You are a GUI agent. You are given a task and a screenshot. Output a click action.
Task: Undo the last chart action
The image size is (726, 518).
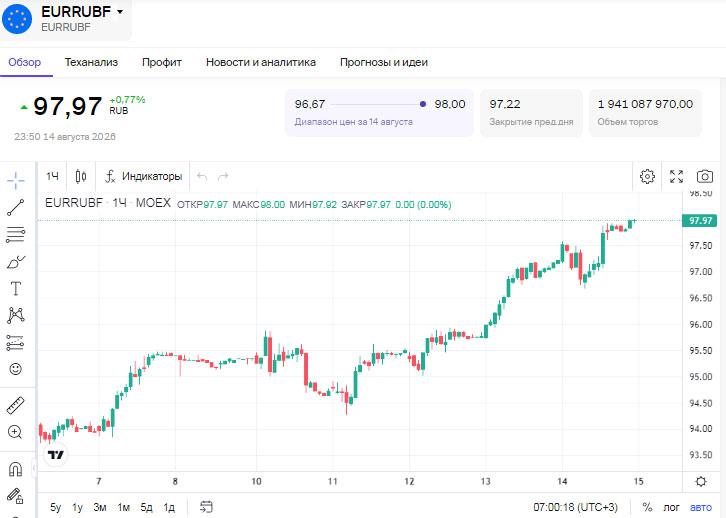coord(201,176)
